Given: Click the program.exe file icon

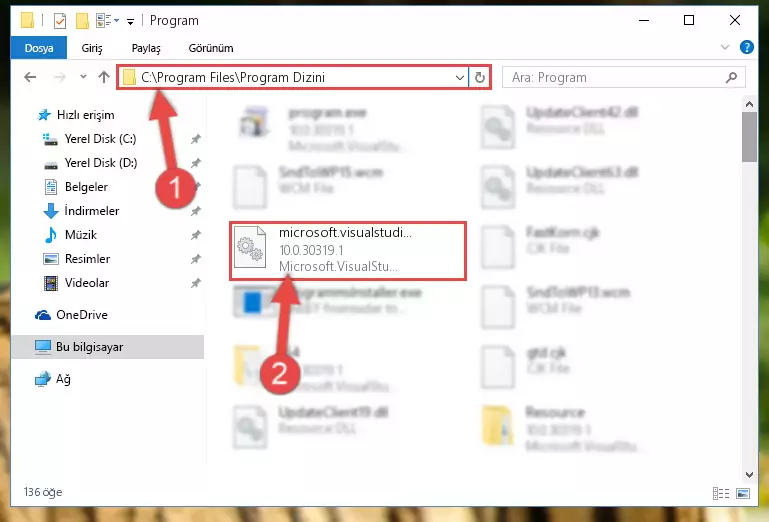Looking at the screenshot, I should [x=254, y=123].
